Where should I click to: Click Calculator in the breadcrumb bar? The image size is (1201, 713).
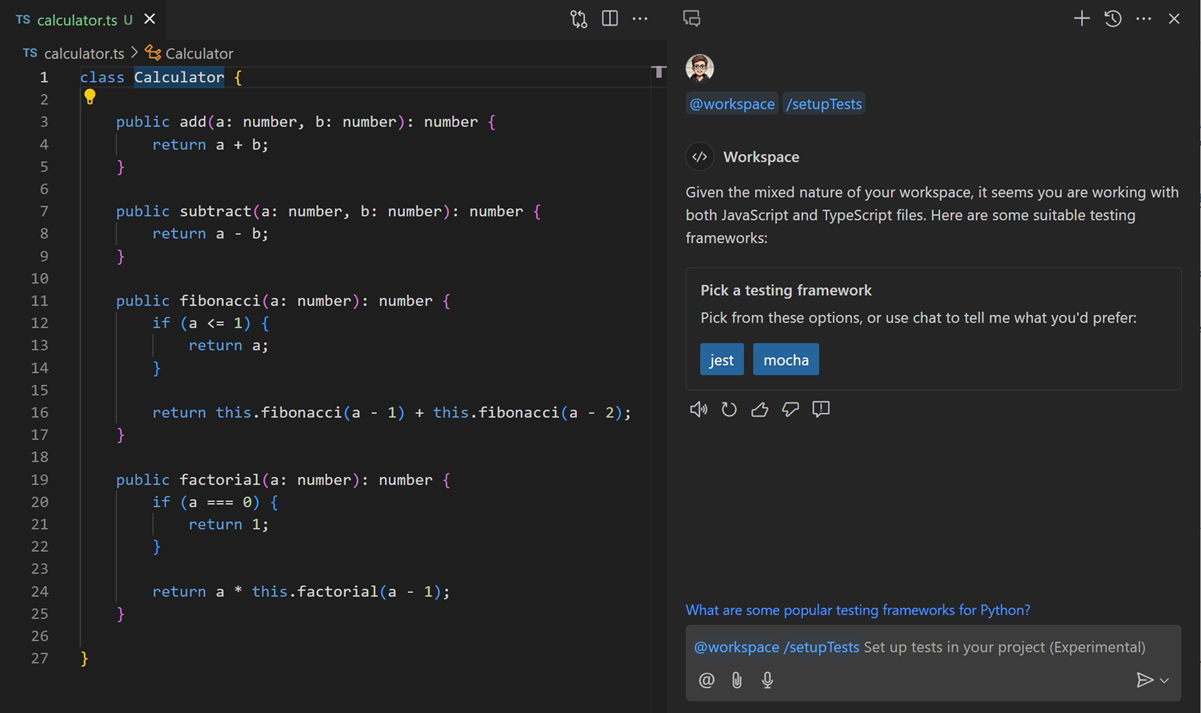point(200,53)
